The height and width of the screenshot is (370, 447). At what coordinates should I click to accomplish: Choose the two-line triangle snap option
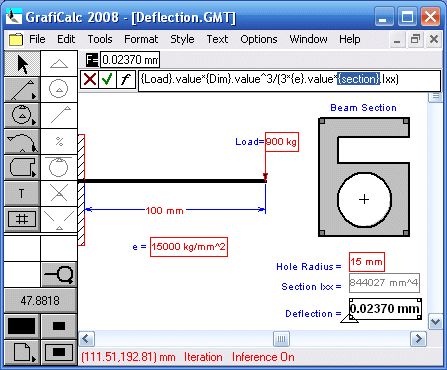pyautogui.click(x=59, y=219)
